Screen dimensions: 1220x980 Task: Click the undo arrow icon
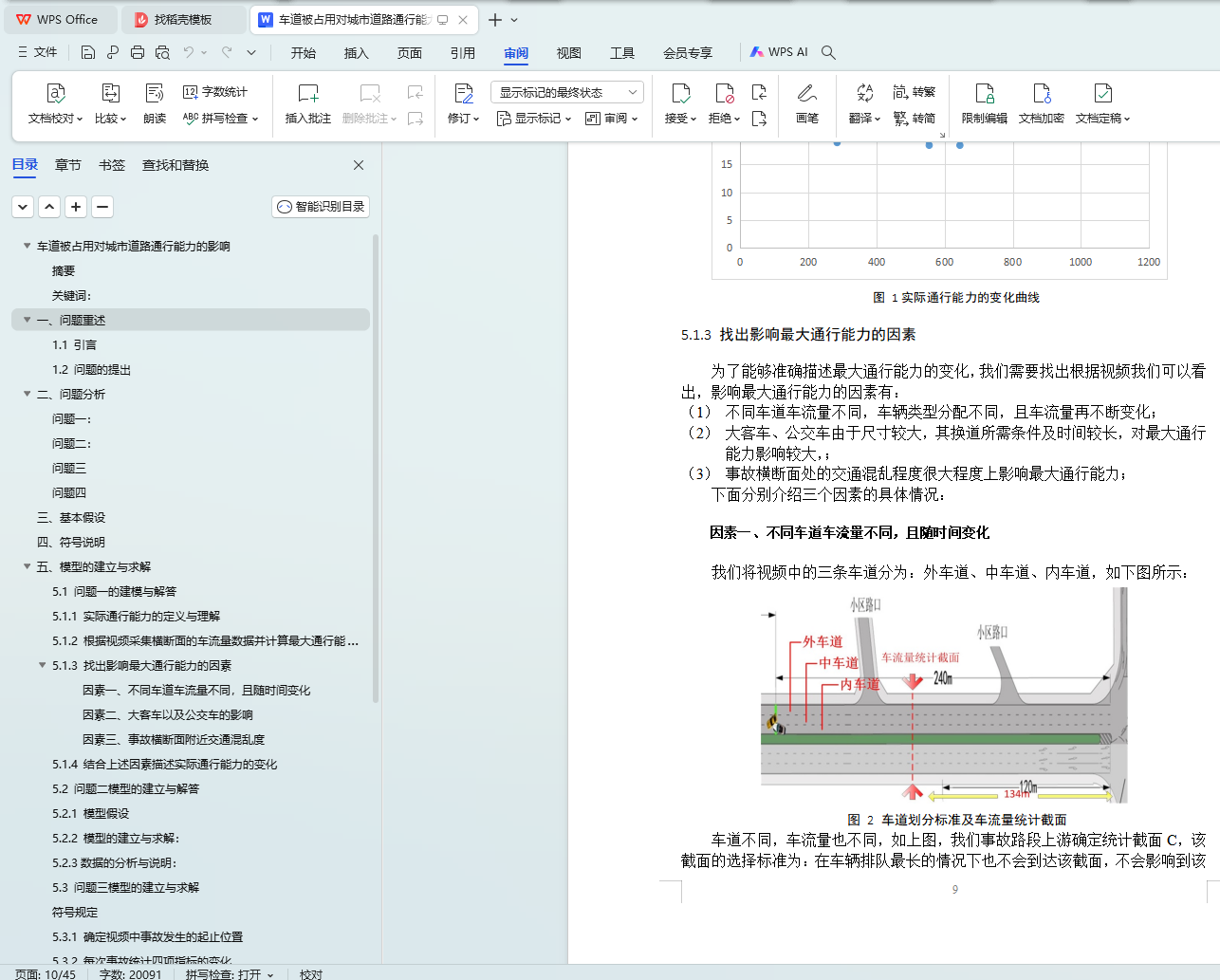pos(189,52)
